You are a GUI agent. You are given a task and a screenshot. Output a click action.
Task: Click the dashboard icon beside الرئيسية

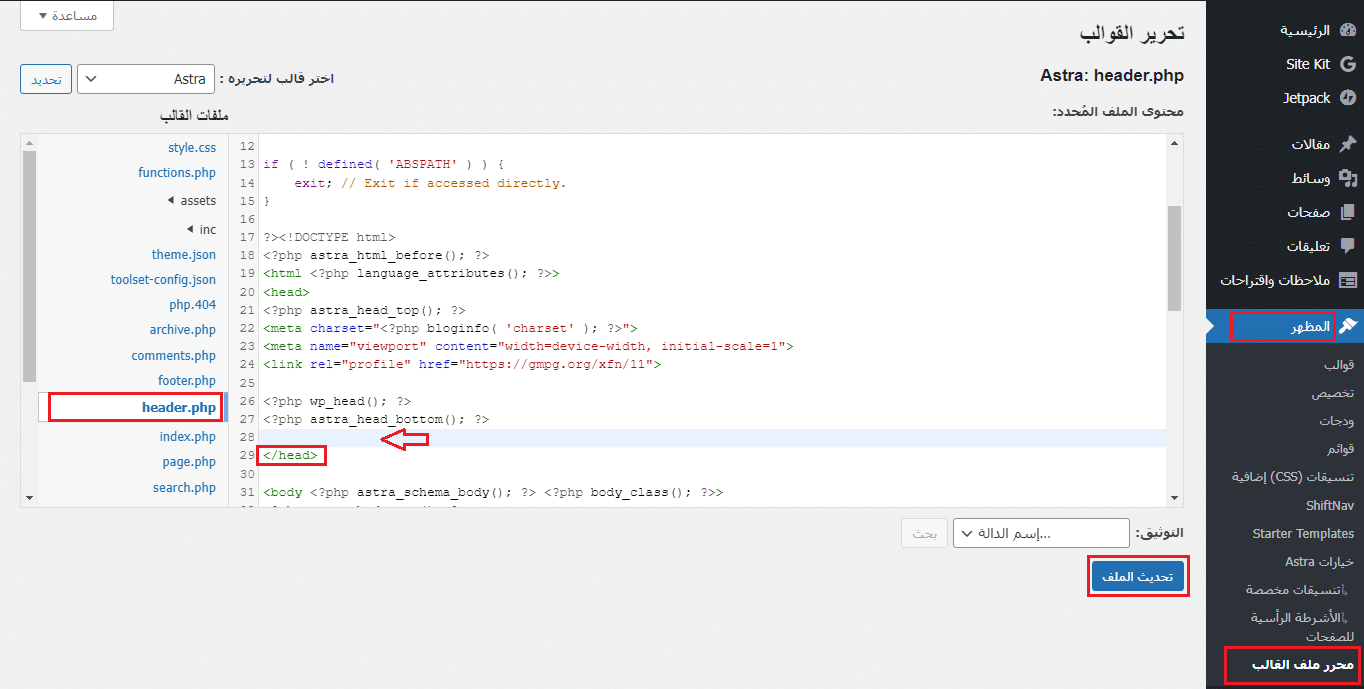1347,30
